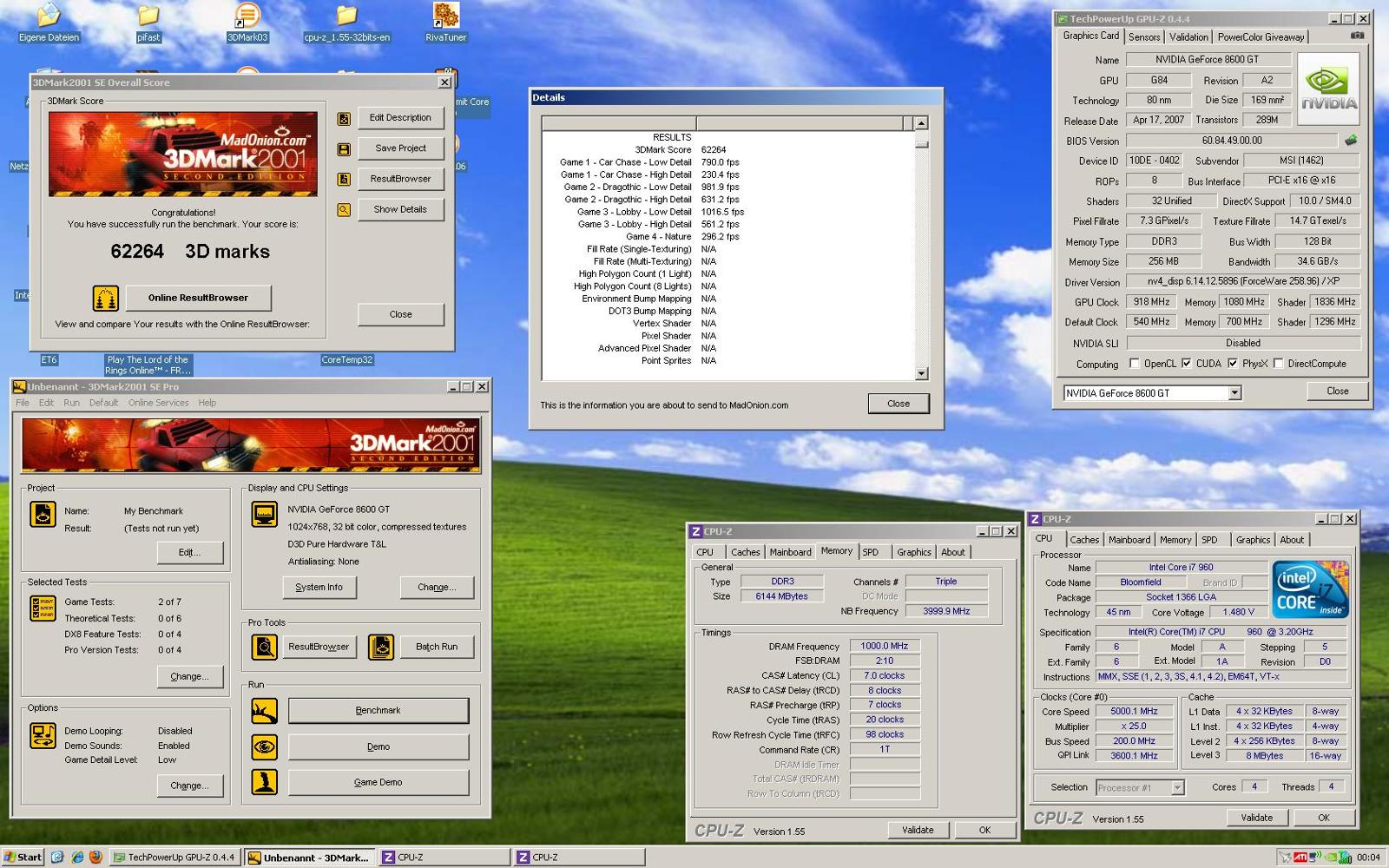The image size is (1389, 868).
Task: Click the down arrow of Details scrollbar
Action: pyautogui.click(x=921, y=374)
